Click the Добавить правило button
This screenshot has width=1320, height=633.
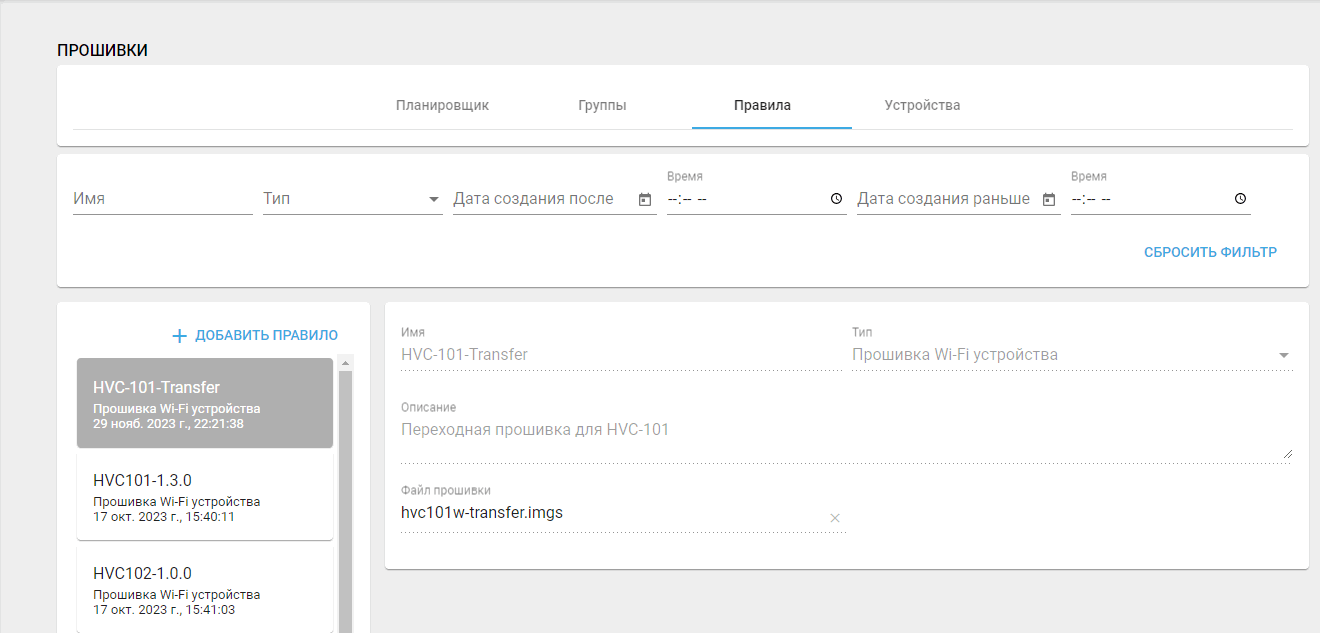click(266, 336)
